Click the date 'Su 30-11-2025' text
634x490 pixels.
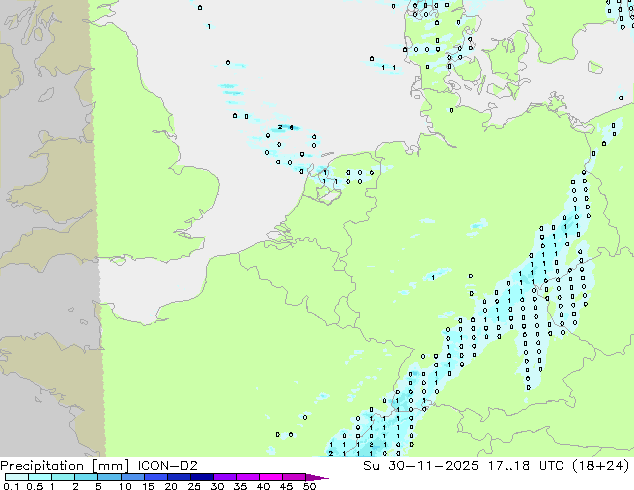pyautogui.click(x=421, y=466)
